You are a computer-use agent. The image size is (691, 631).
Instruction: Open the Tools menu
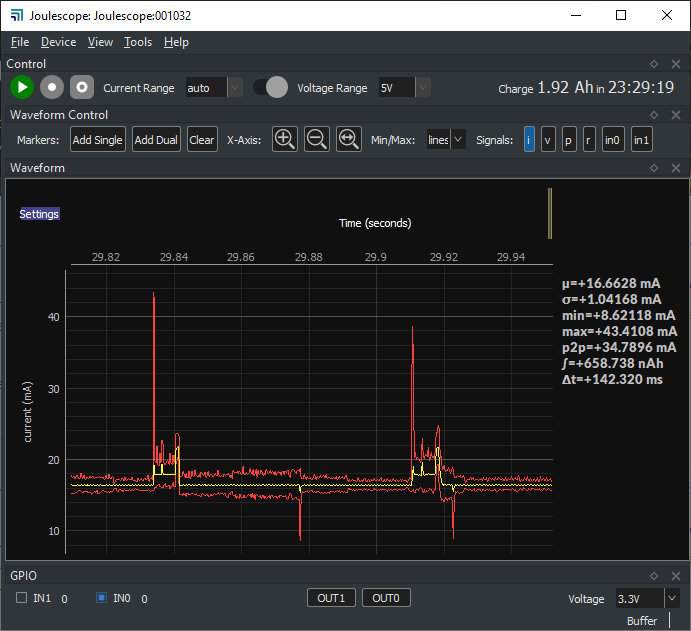coord(138,42)
